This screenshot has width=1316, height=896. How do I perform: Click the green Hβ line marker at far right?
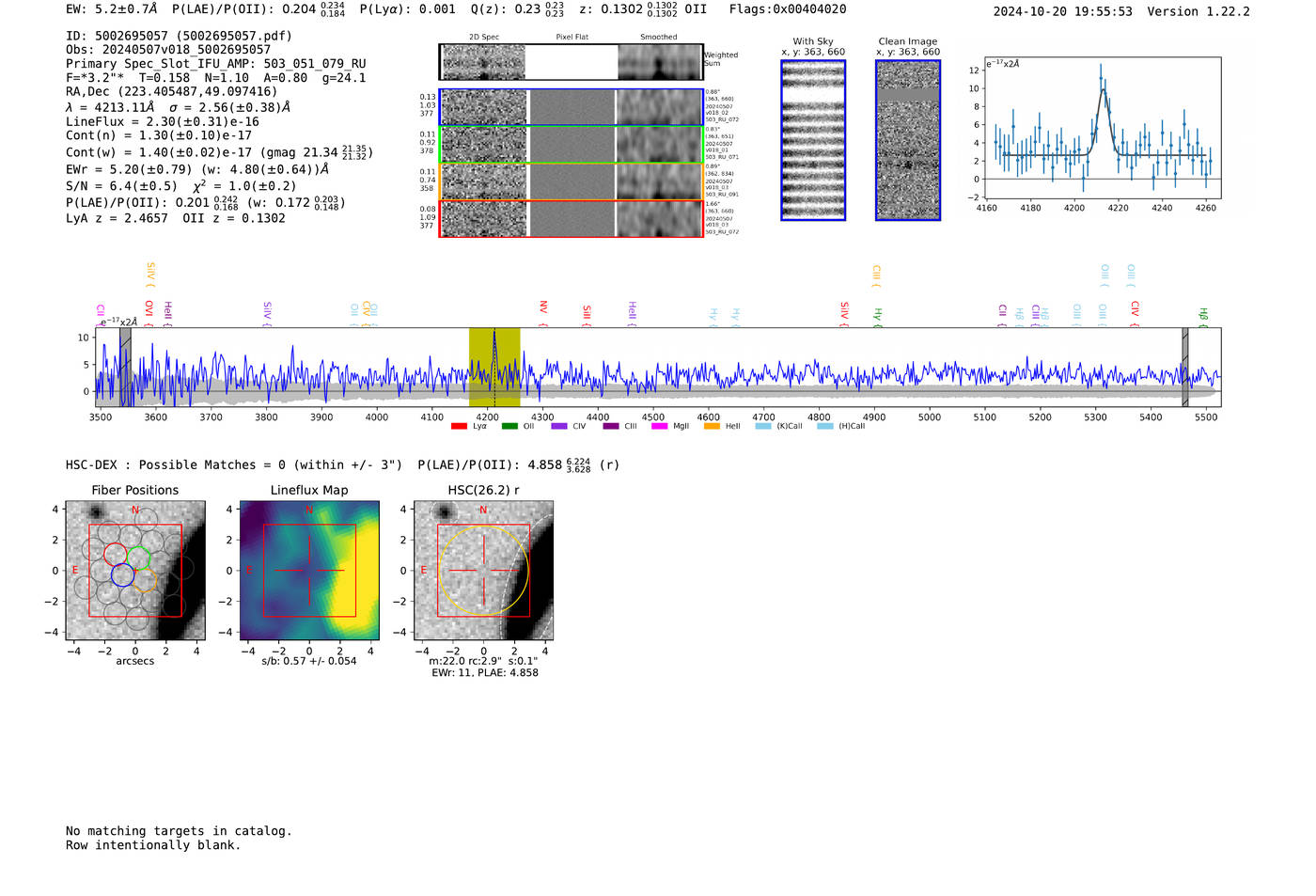tap(1203, 315)
